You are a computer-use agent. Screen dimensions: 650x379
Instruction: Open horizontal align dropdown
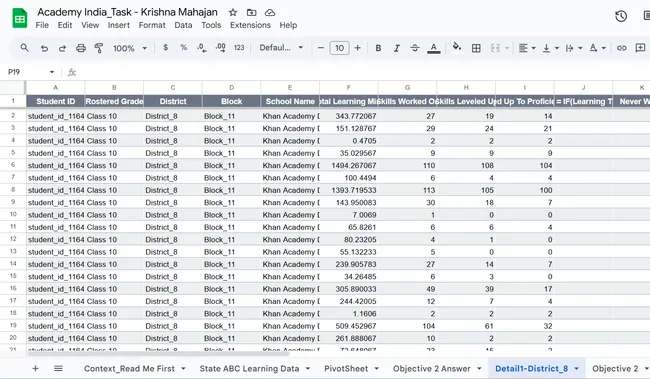pos(527,48)
